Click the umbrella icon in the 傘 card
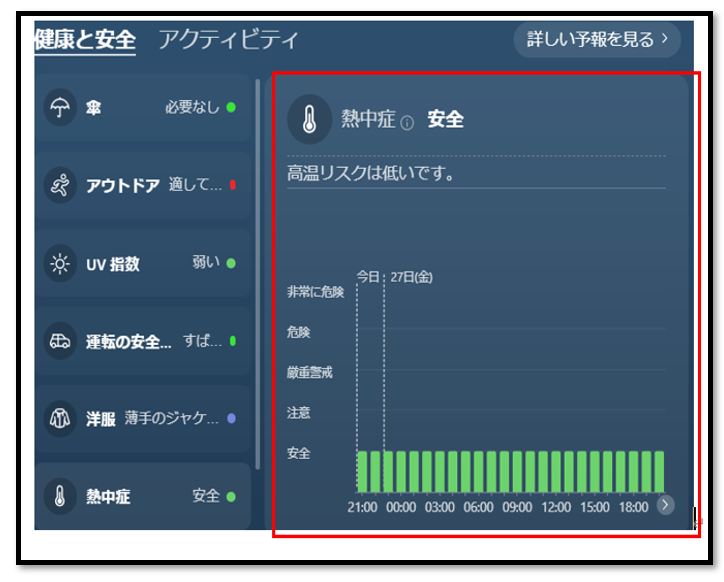 tap(60, 108)
